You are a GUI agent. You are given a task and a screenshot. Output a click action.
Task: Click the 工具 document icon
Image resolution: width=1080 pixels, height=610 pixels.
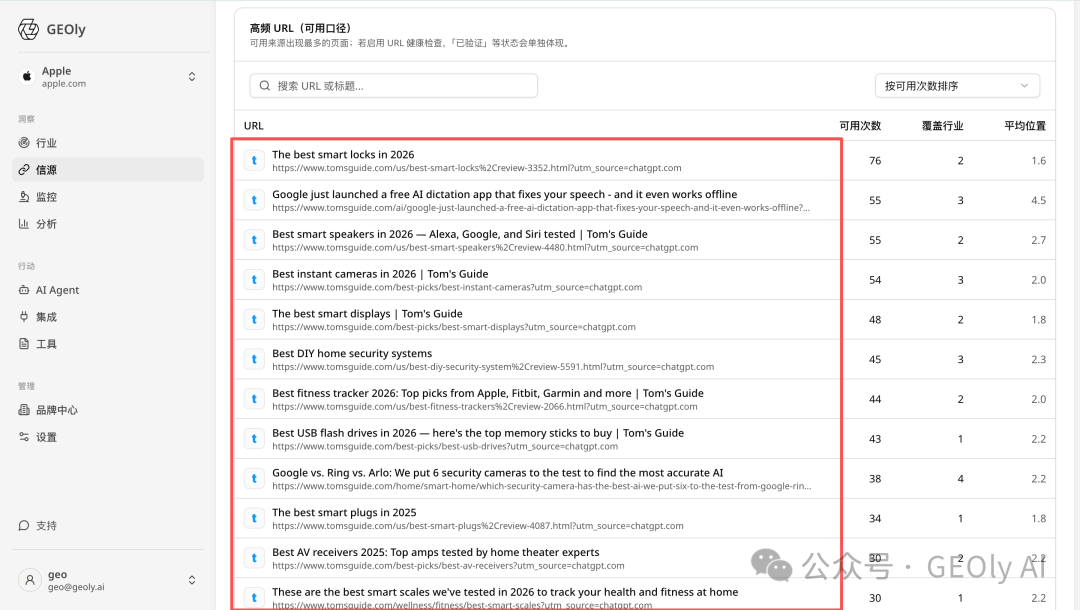24,344
